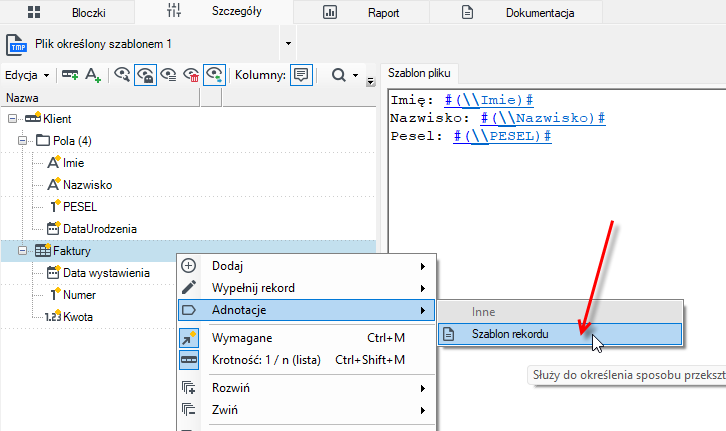Click the Bloczki grid icon

[34, 12]
